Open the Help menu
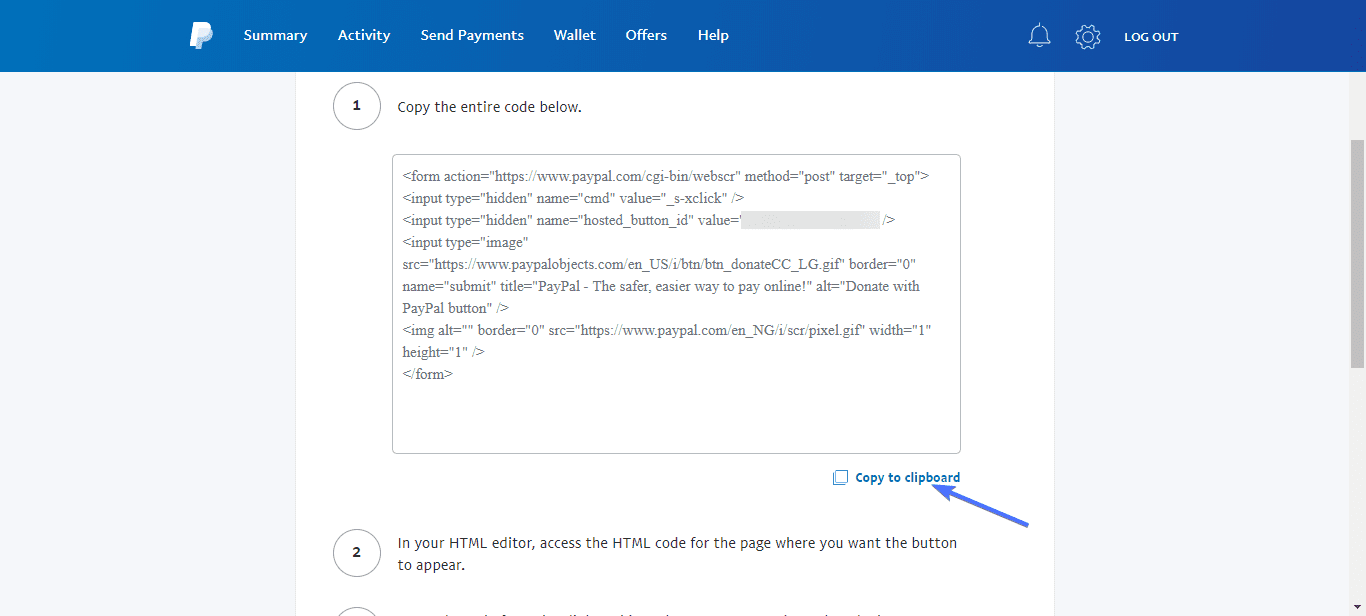Screen dimensions: 1366x616 713,35
